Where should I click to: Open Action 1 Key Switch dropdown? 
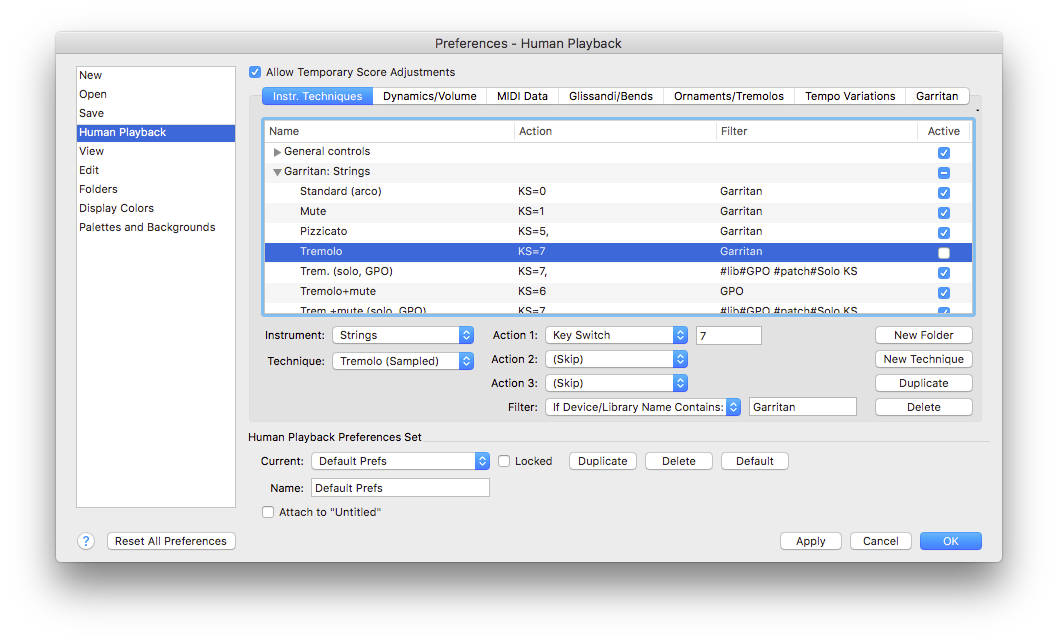coord(616,336)
